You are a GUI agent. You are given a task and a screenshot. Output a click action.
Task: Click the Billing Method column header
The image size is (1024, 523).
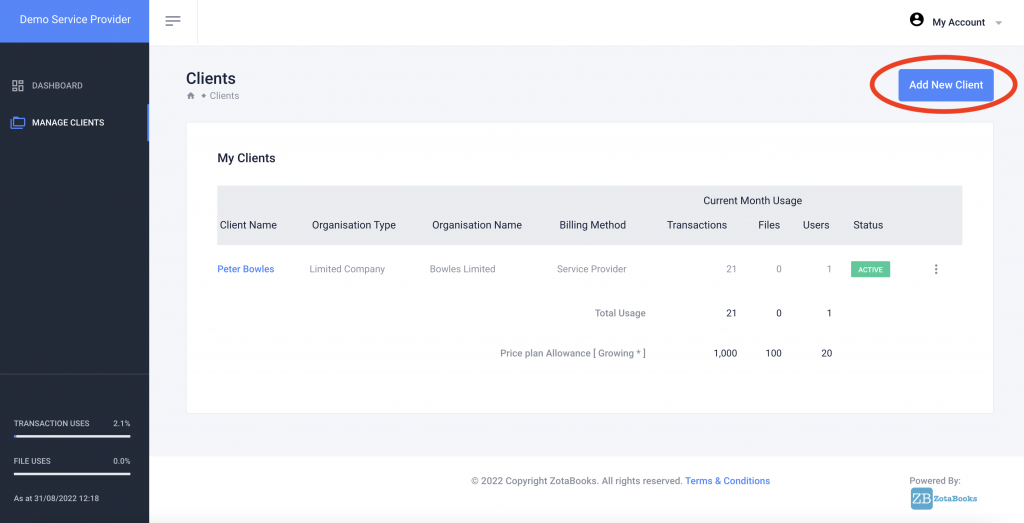point(592,225)
